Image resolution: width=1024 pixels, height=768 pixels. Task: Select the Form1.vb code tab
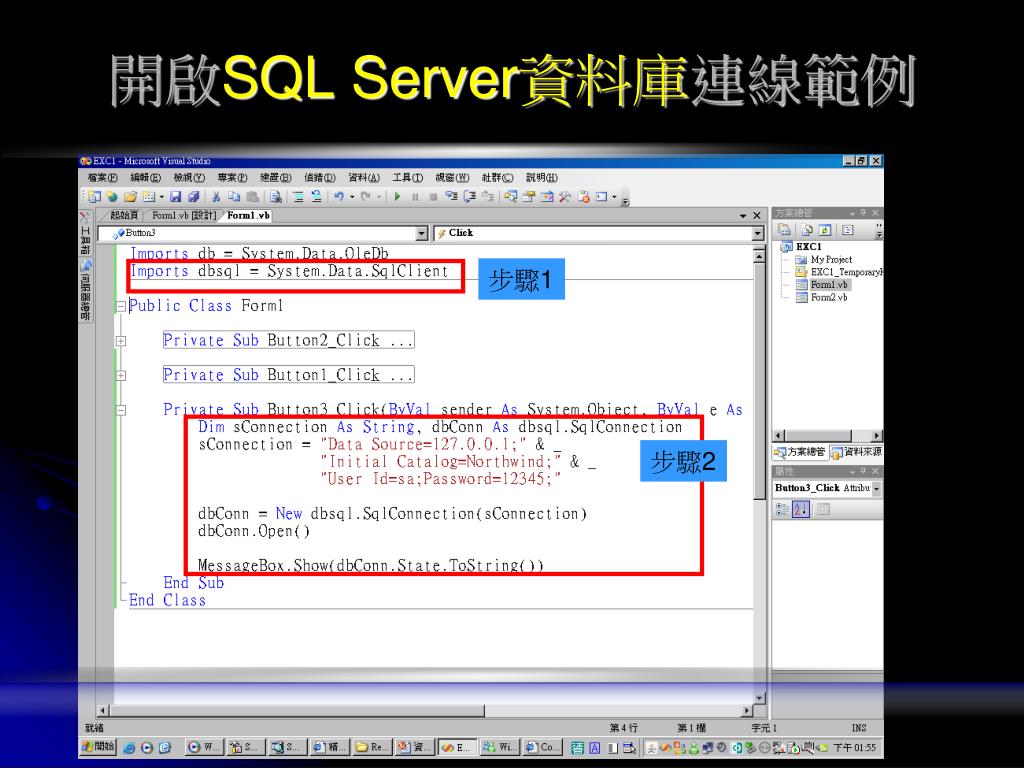pos(248,216)
